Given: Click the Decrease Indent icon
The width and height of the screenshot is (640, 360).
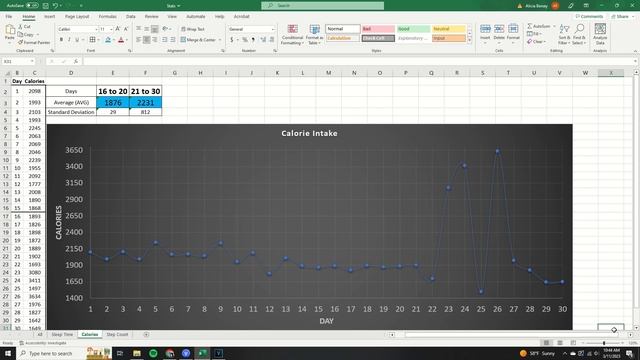Looking at the screenshot, I should tap(164, 40).
